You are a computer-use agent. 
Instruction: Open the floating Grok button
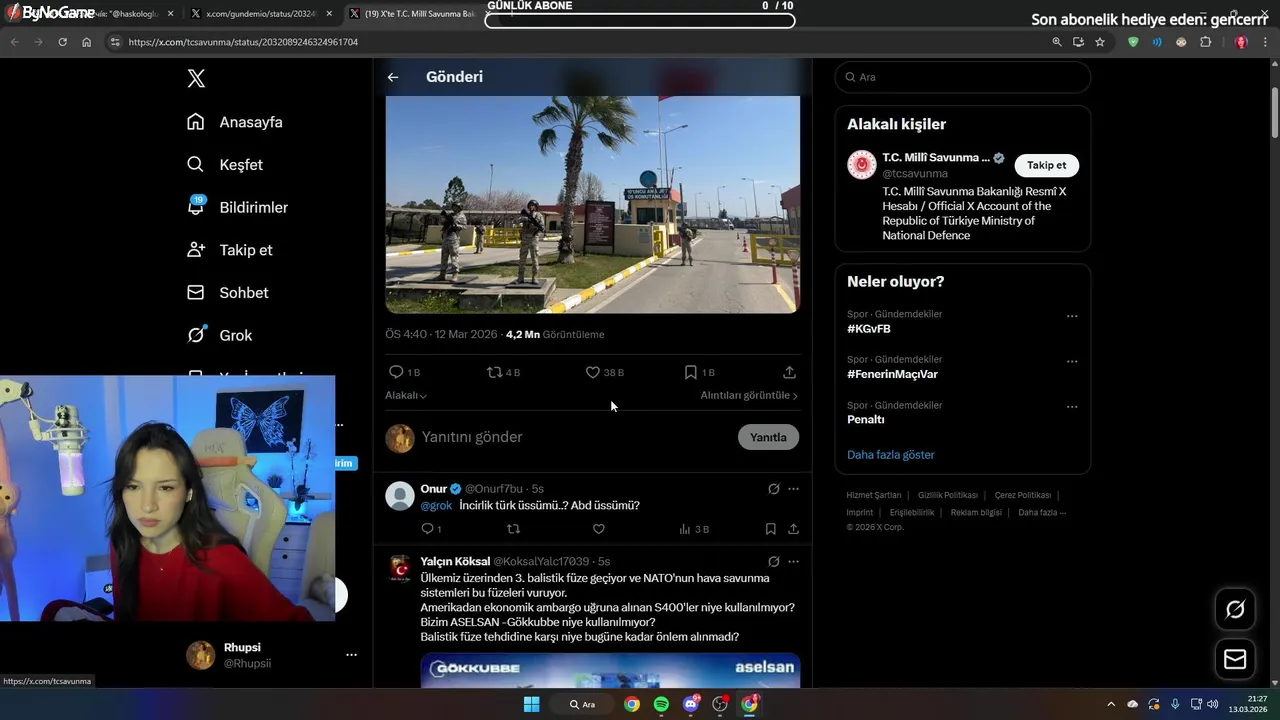pyautogui.click(x=1235, y=610)
